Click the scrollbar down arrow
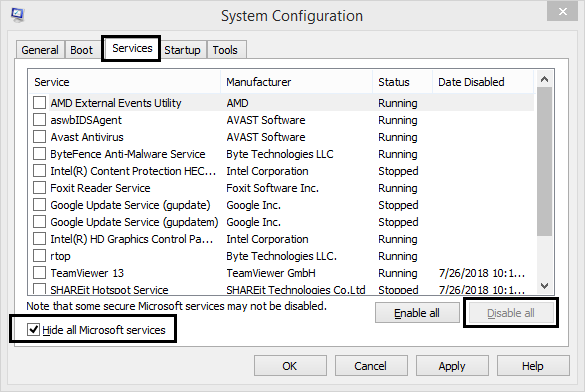The image size is (585, 392). pyautogui.click(x=544, y=286)
